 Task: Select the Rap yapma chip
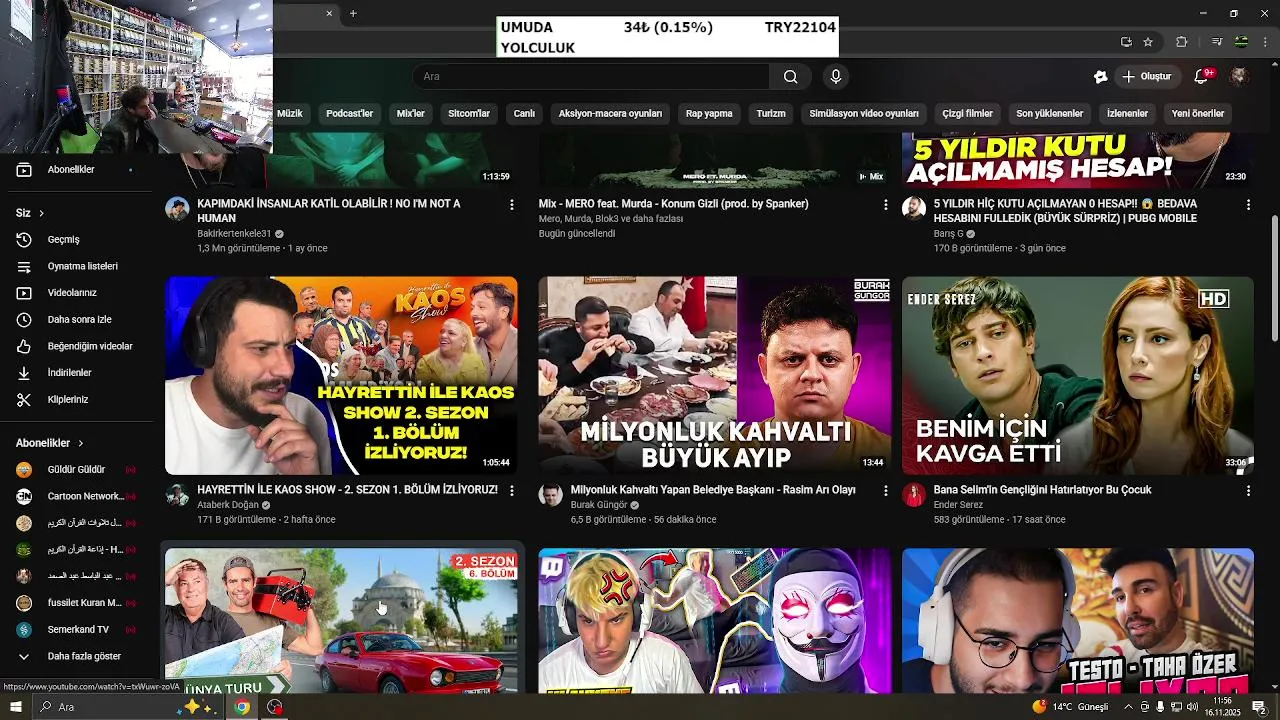[709, 114]
